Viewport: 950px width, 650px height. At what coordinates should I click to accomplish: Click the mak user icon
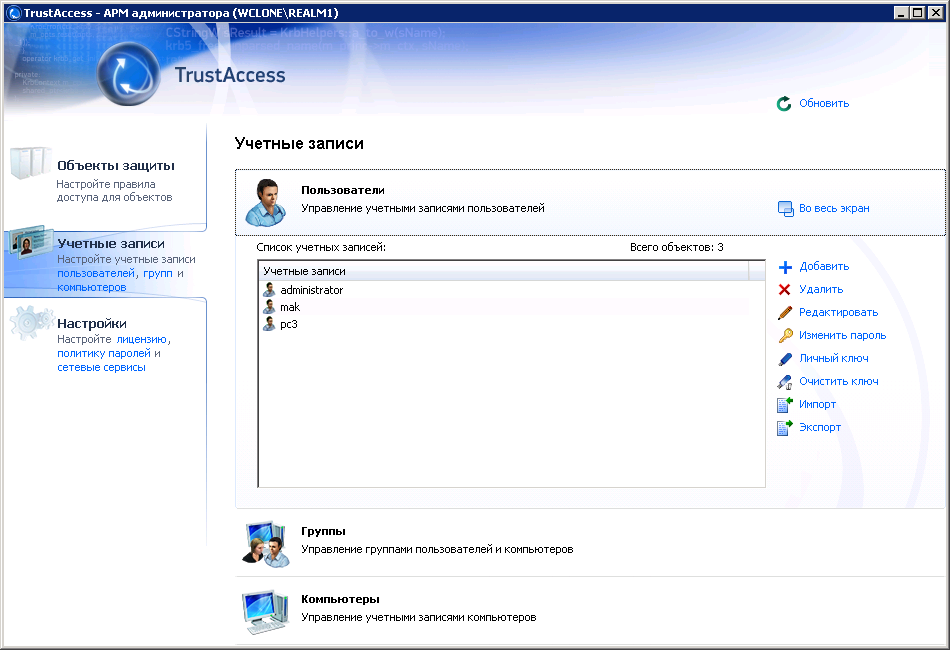coord(269,307)
